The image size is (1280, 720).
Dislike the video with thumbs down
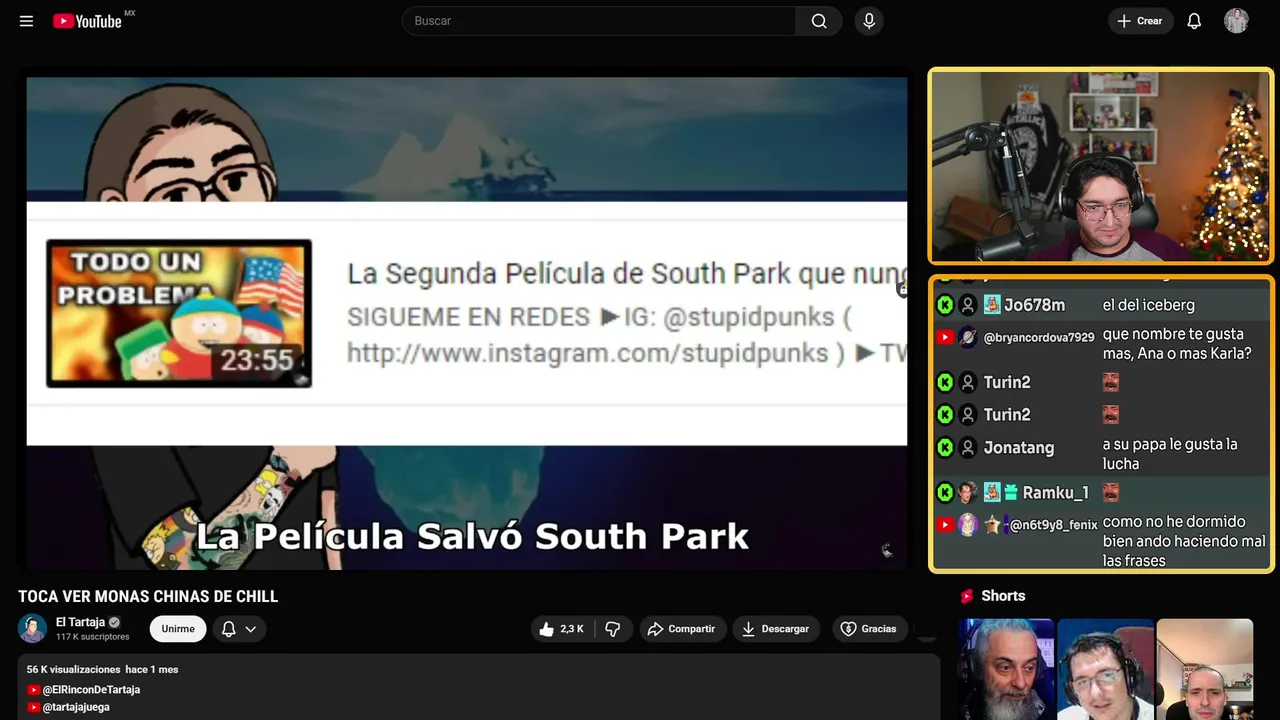[x=613, y=629]
